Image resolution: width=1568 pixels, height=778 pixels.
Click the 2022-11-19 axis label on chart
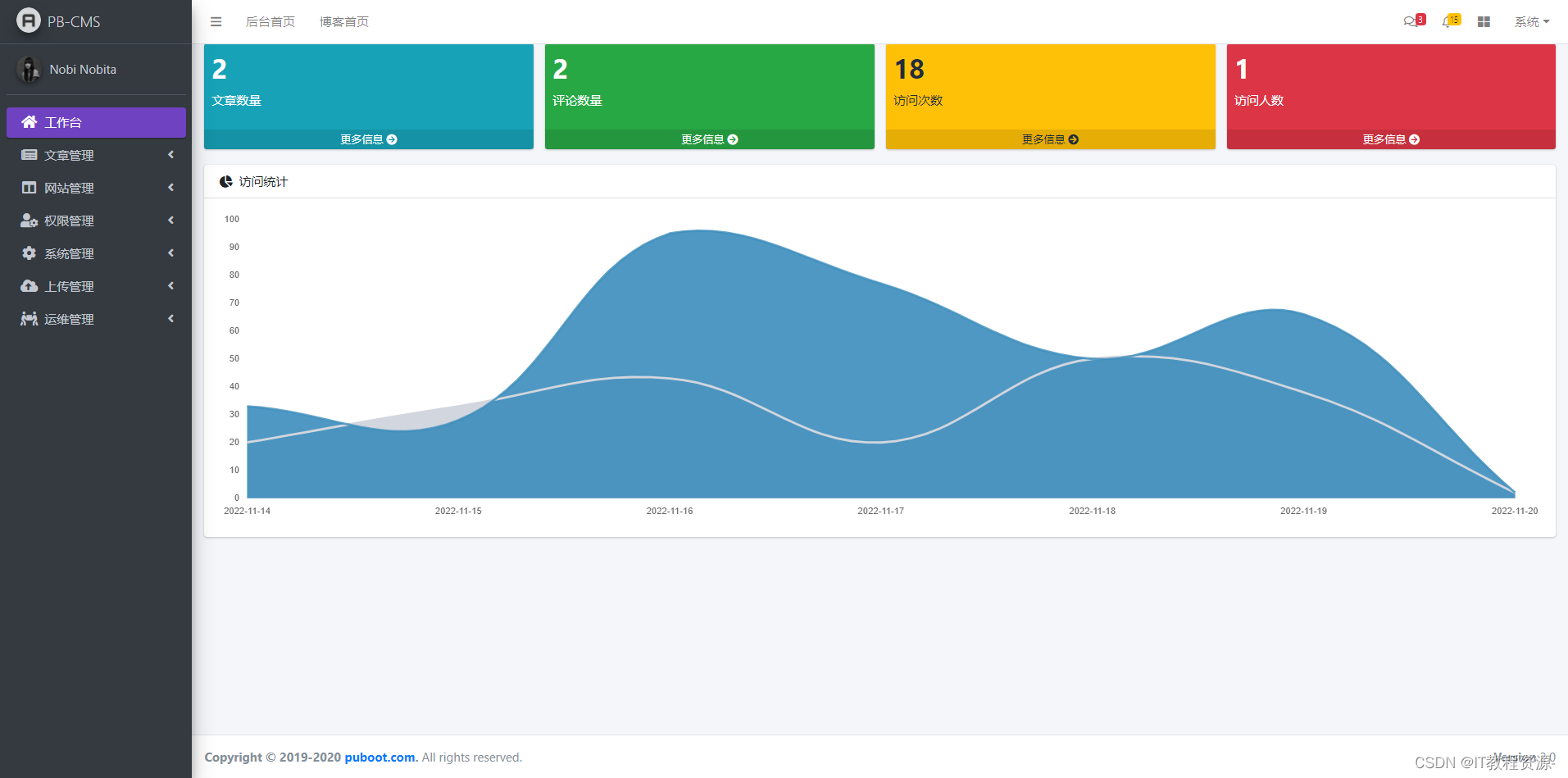point(1303,511)
